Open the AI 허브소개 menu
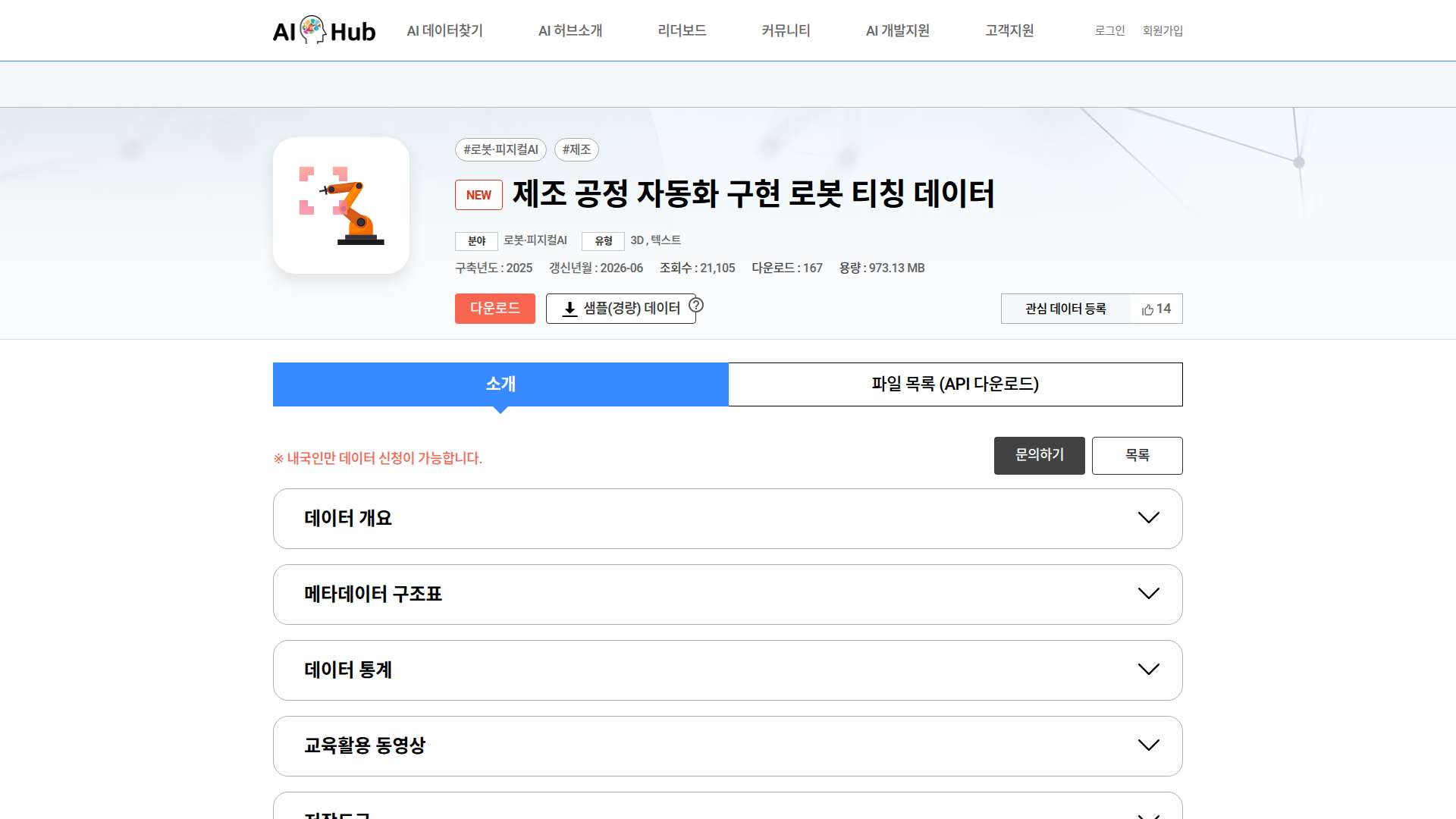Image resolution: width=1456 pixels, height=819 pixels. click(x=570, y=30)
